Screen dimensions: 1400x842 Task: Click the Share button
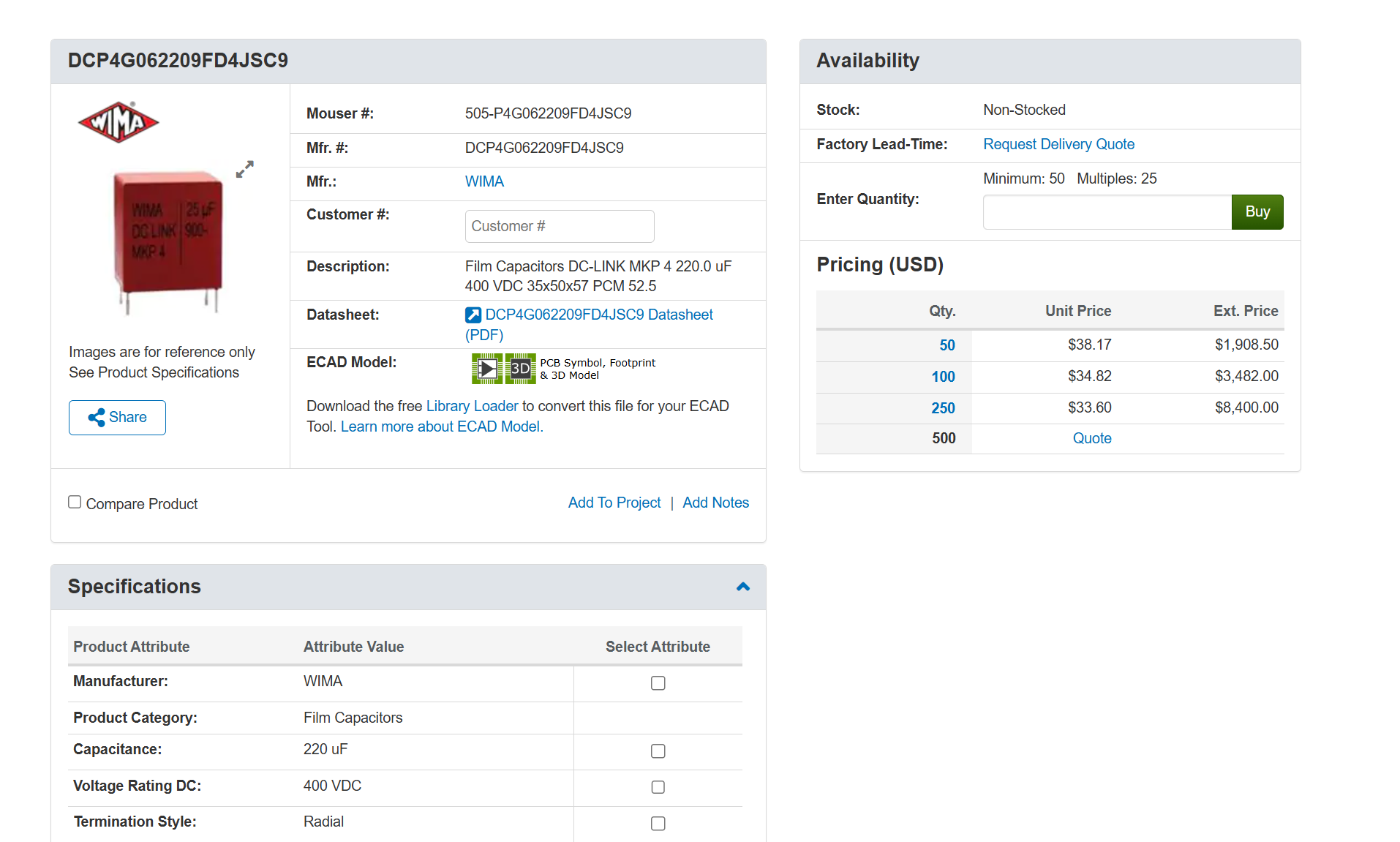point(117,418)
